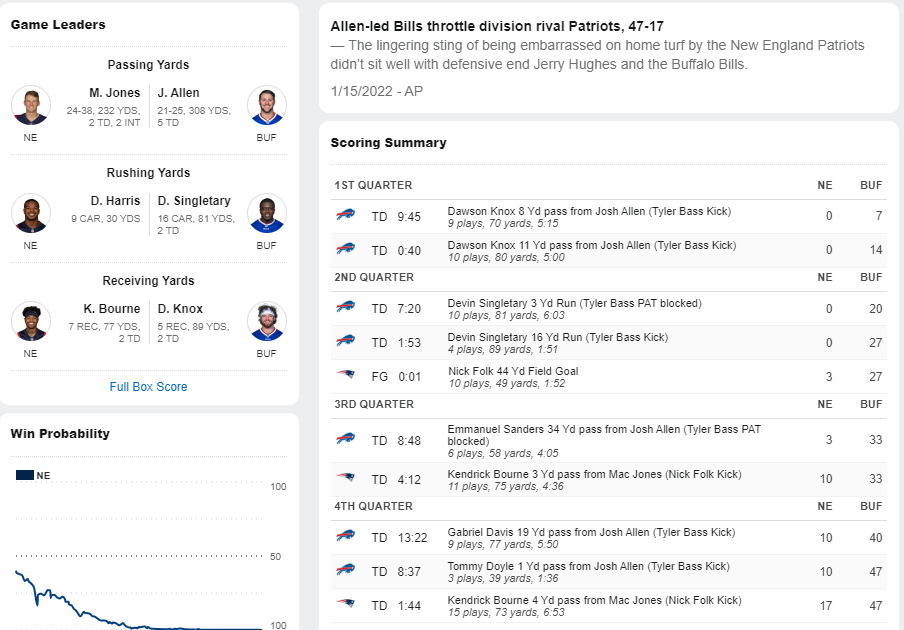Click Dawson Knox player headshot
This screenshot has height=630, width=904.
266,321
